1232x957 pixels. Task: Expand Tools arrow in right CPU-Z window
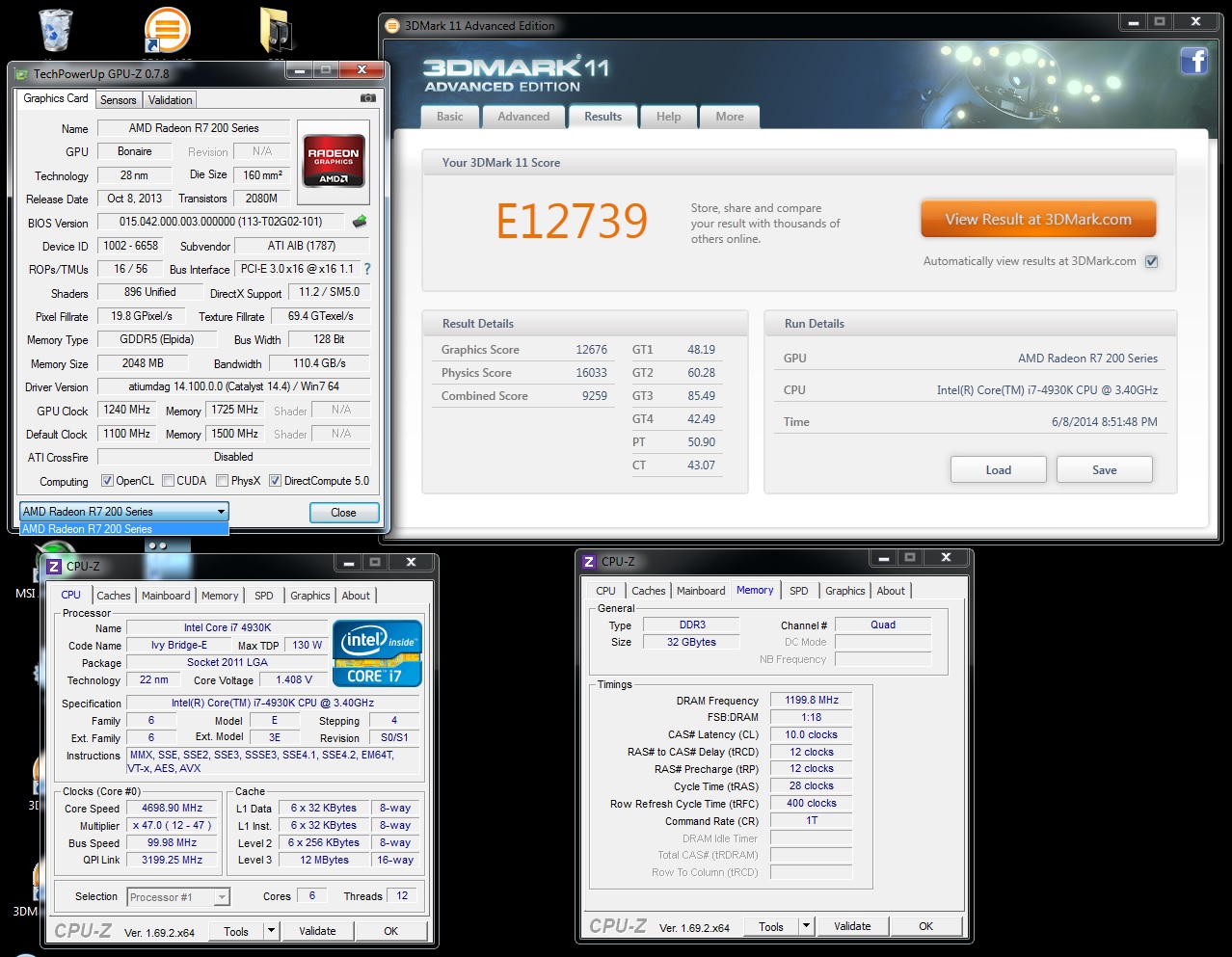(806, 926)
